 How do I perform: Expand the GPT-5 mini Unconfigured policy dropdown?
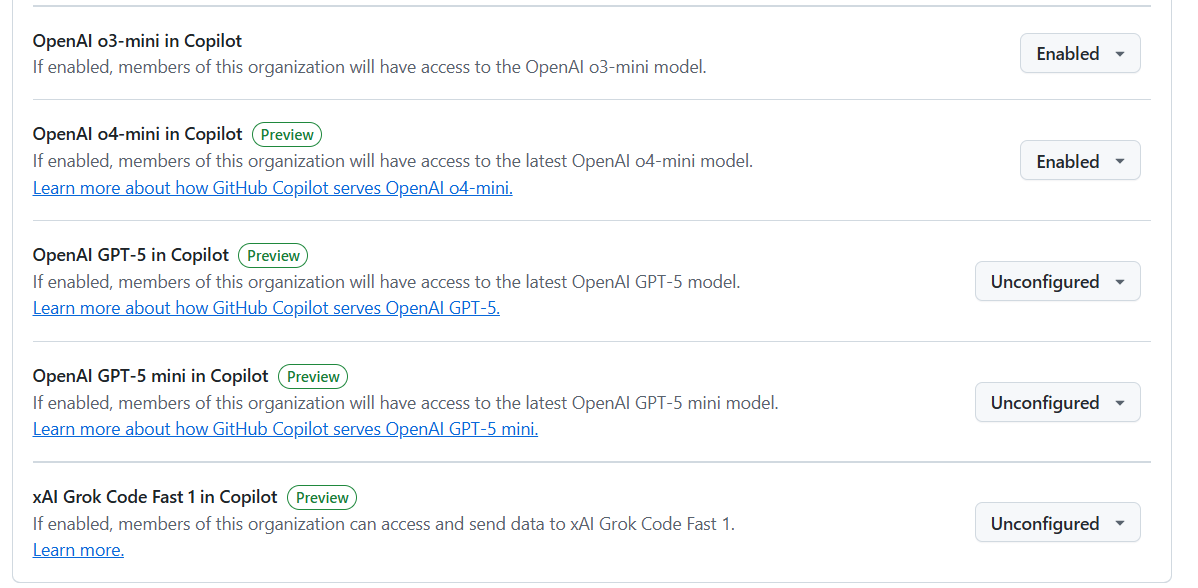(x=1057, y=402)
